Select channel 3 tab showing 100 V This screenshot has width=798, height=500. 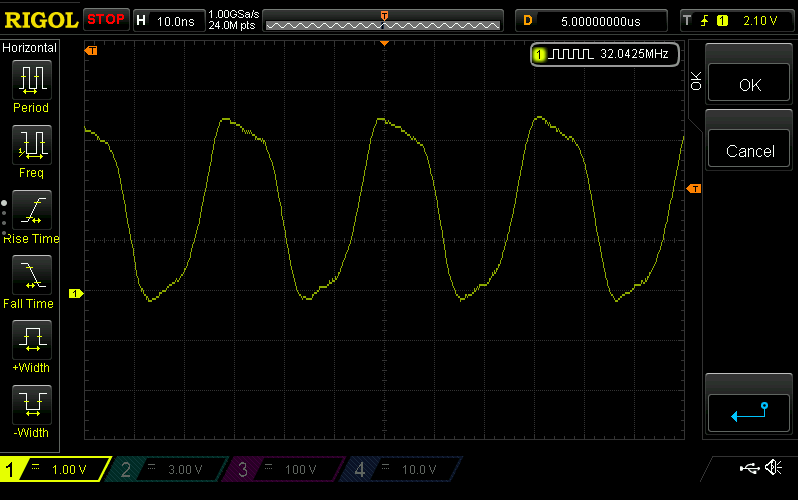point(285,469)
